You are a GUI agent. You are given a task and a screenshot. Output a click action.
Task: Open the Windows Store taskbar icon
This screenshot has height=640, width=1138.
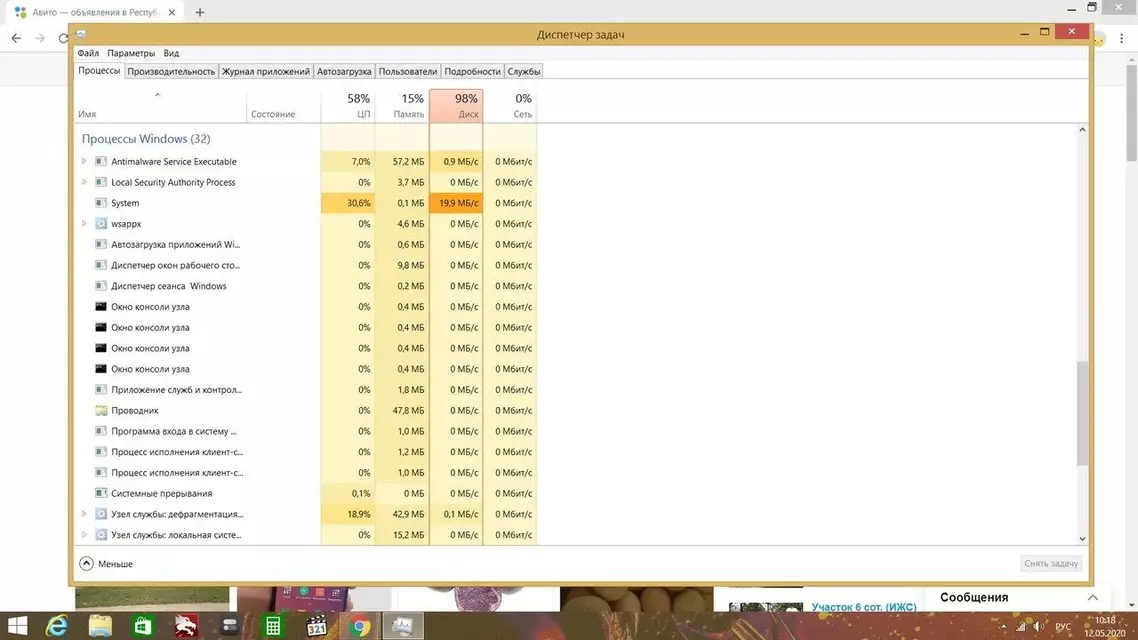point(143,625)
